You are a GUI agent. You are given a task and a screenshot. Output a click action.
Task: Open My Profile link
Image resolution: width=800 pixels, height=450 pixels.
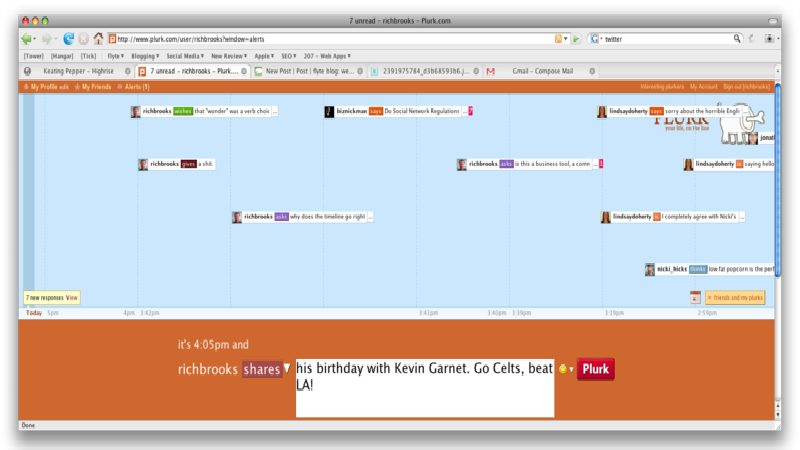44,87
